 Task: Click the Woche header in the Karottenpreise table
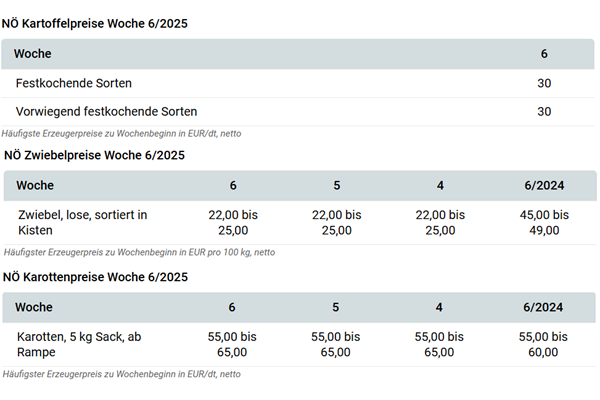point(35,308)
